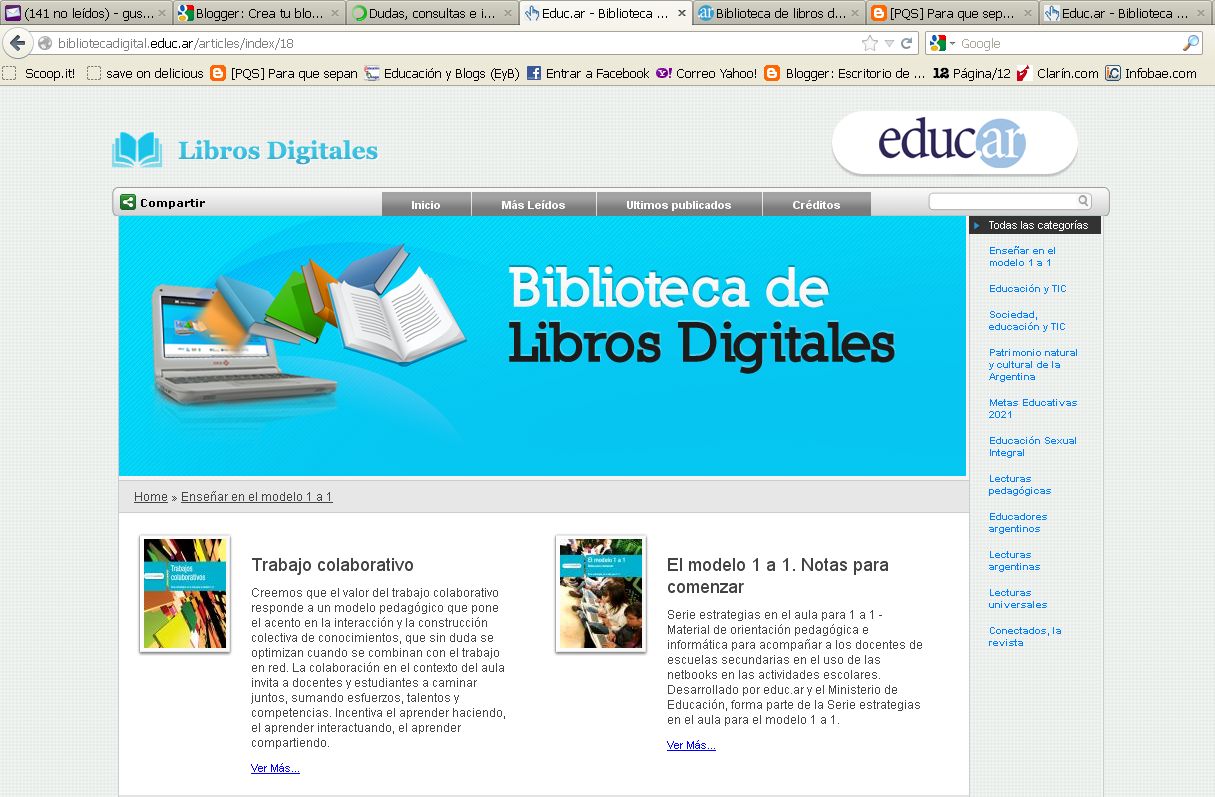Open the Google search engine dropdown
The height and width of the screenshot is (797, 1215).
pyautogui.click(x=936, y=43)
